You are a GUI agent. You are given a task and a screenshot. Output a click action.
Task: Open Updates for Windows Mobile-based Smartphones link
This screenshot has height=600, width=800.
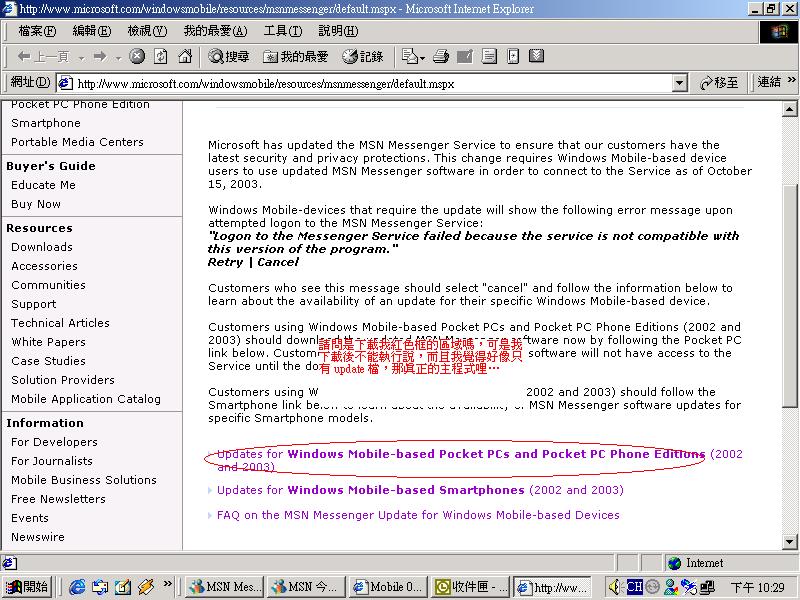(x=420, y=490)
